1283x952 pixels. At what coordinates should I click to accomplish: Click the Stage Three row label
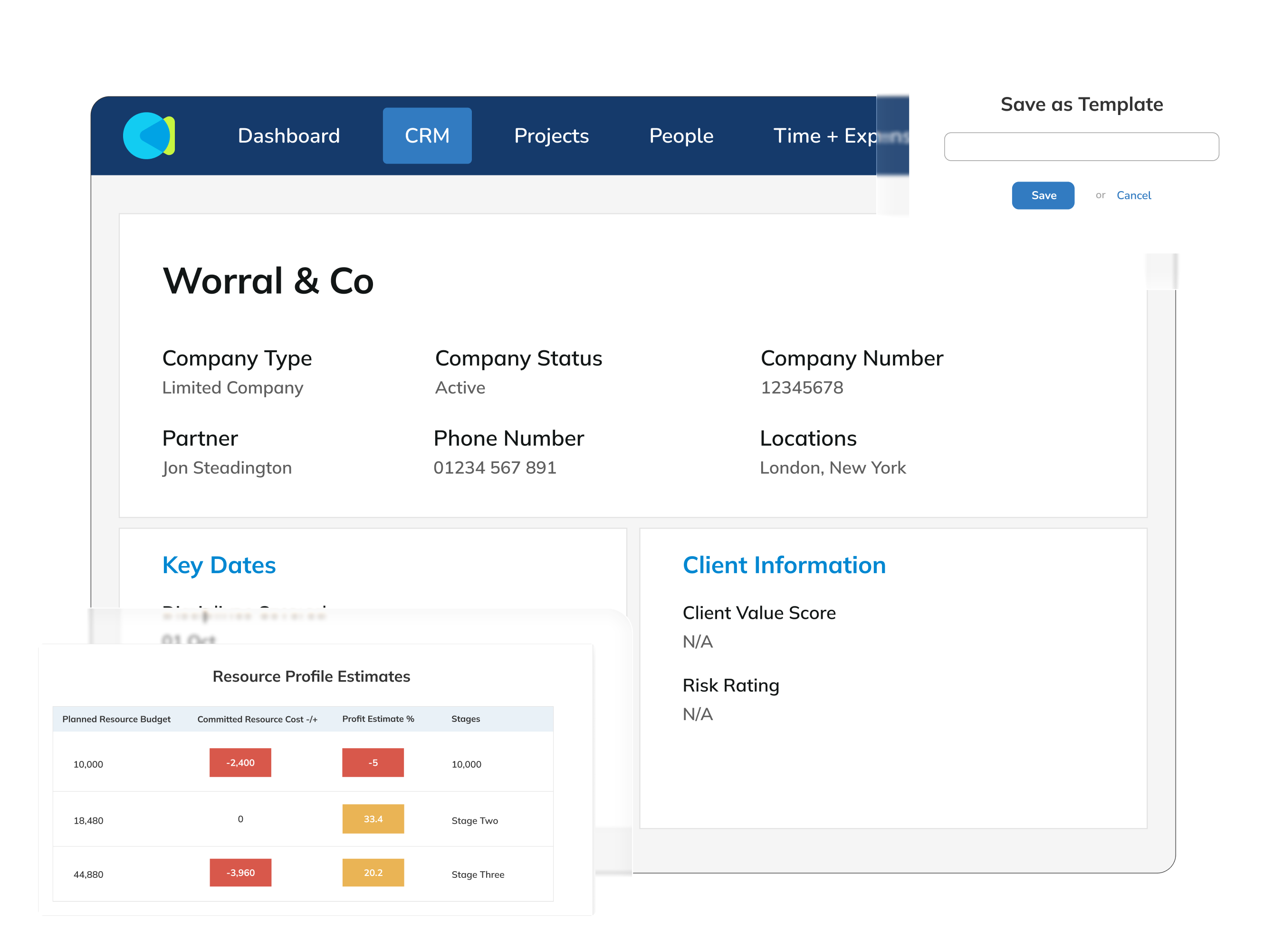click(x=478, y=874)
